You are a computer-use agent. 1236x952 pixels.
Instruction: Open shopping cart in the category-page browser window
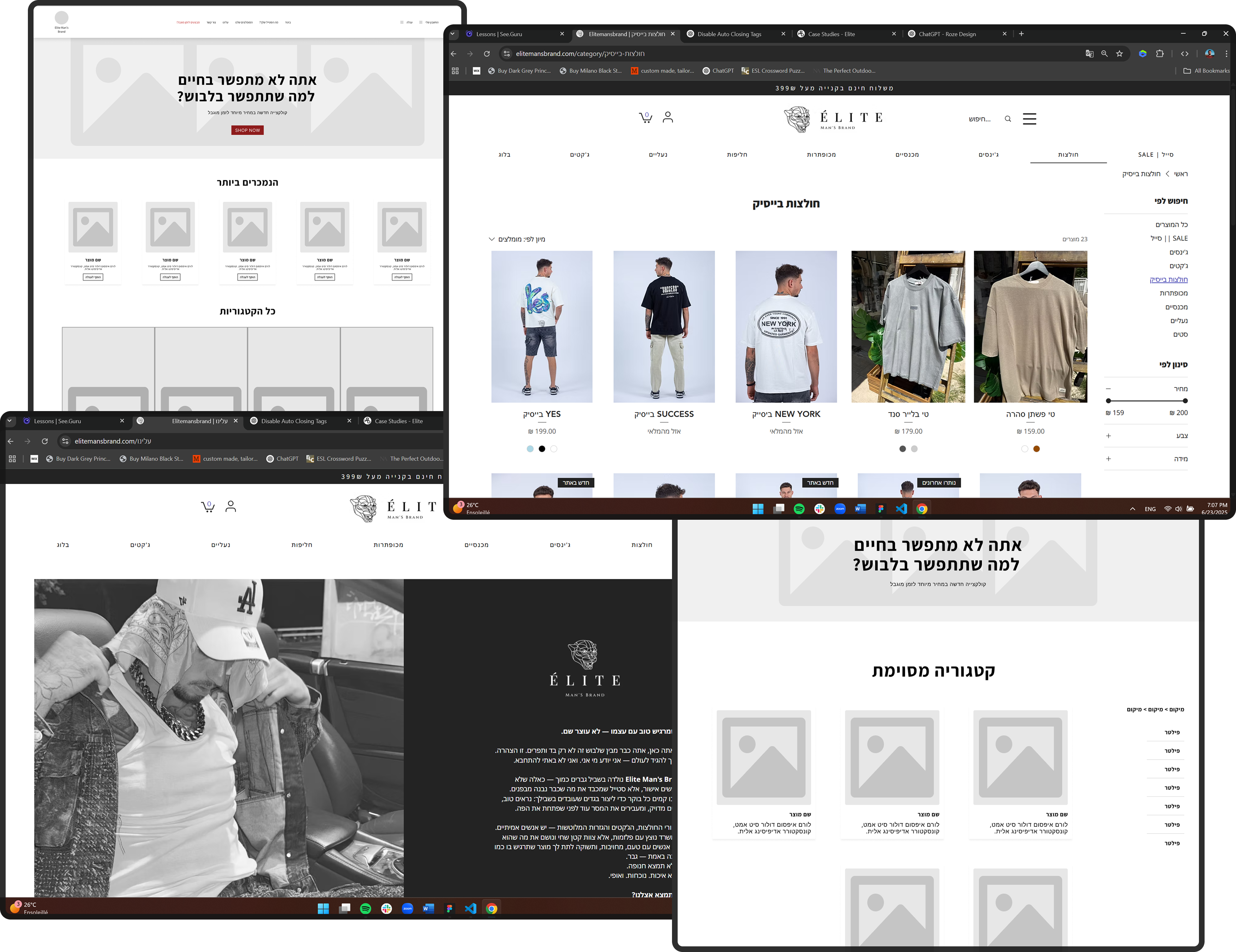point(645,117)
